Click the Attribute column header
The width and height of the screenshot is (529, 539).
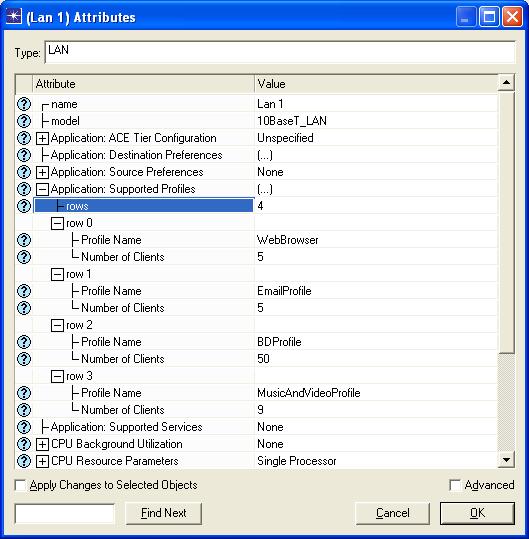143,84
